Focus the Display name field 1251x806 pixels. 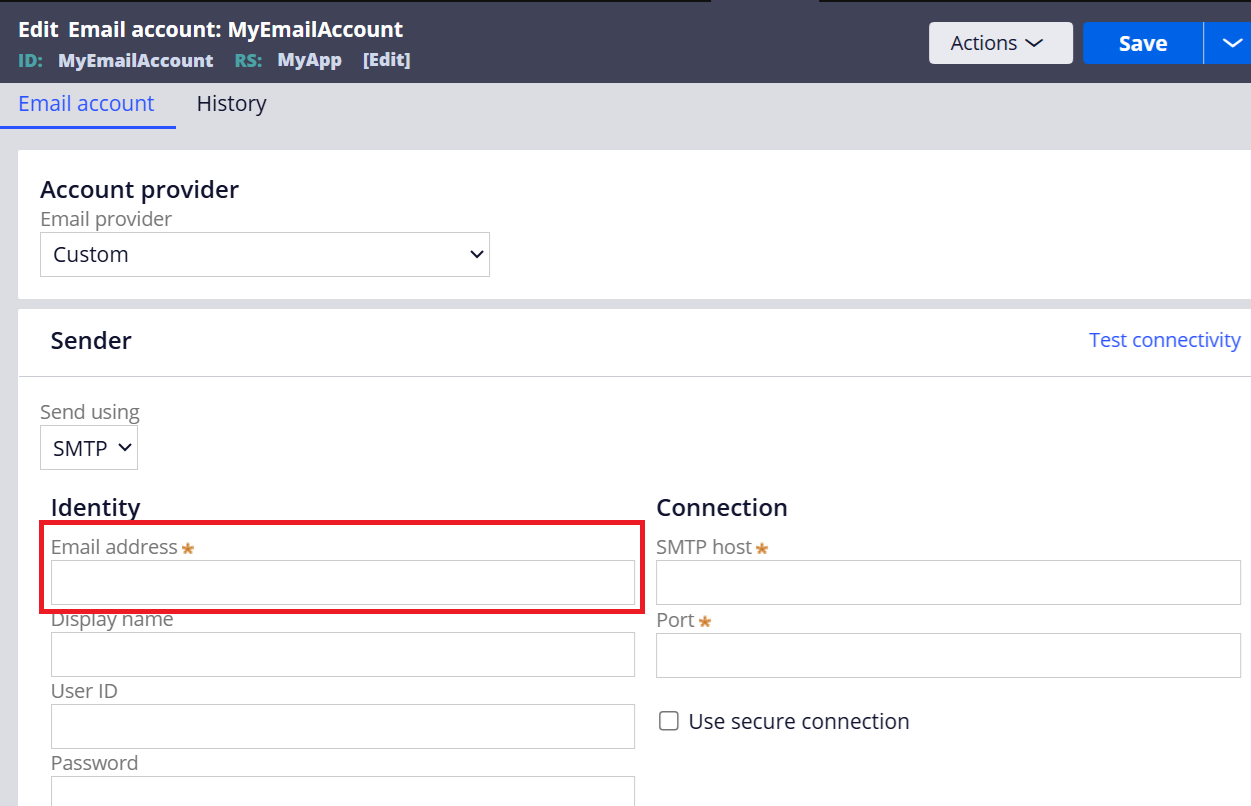(342, 654)
